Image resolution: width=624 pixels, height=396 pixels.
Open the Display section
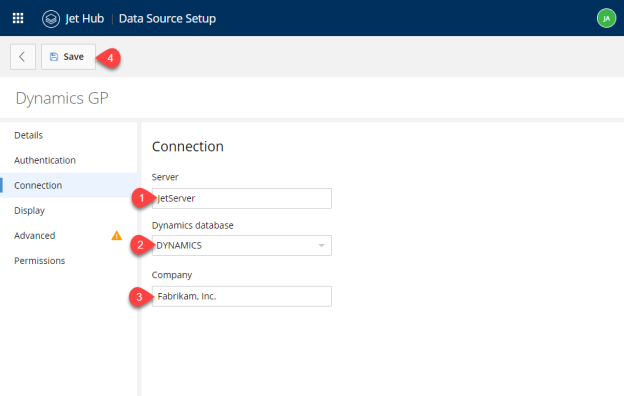pyautogui.click(x=29, y=211)
